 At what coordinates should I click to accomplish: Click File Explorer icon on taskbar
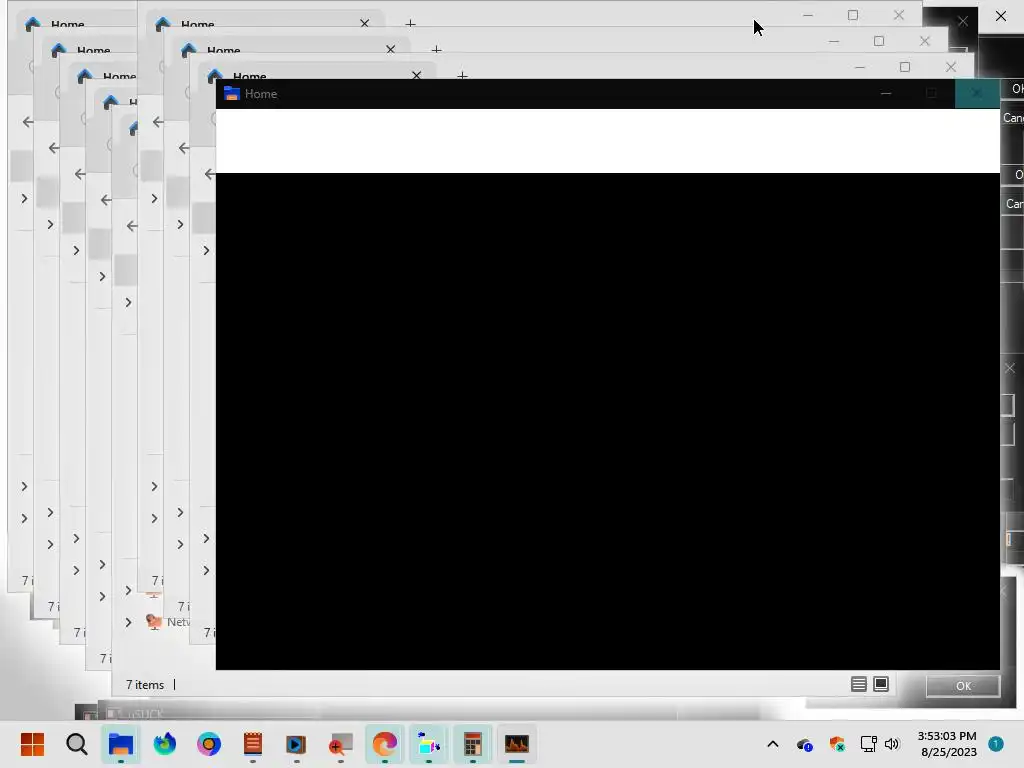tap(121, 744)
